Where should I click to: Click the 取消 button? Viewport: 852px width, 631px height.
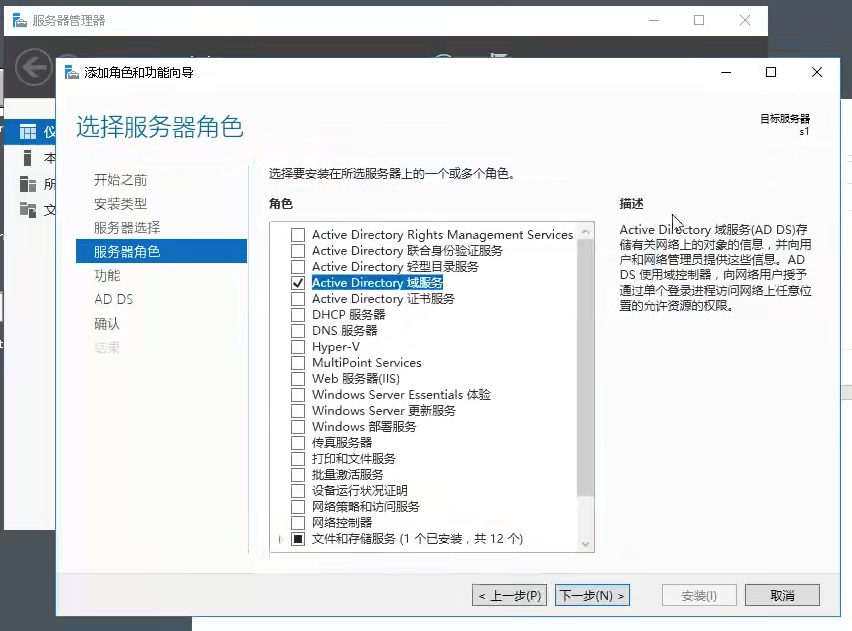click(782, 596)
